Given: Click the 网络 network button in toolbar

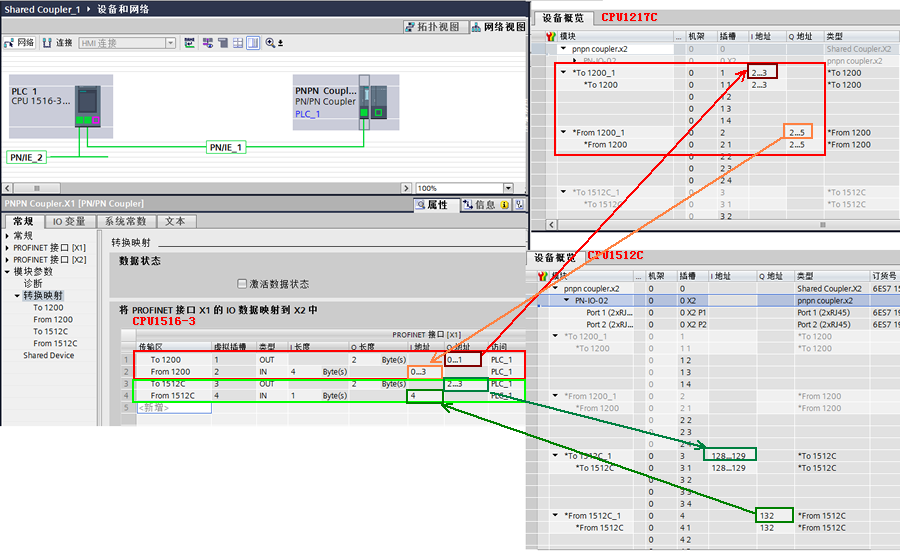Looking at the screenshot, I should coord(20,43).
